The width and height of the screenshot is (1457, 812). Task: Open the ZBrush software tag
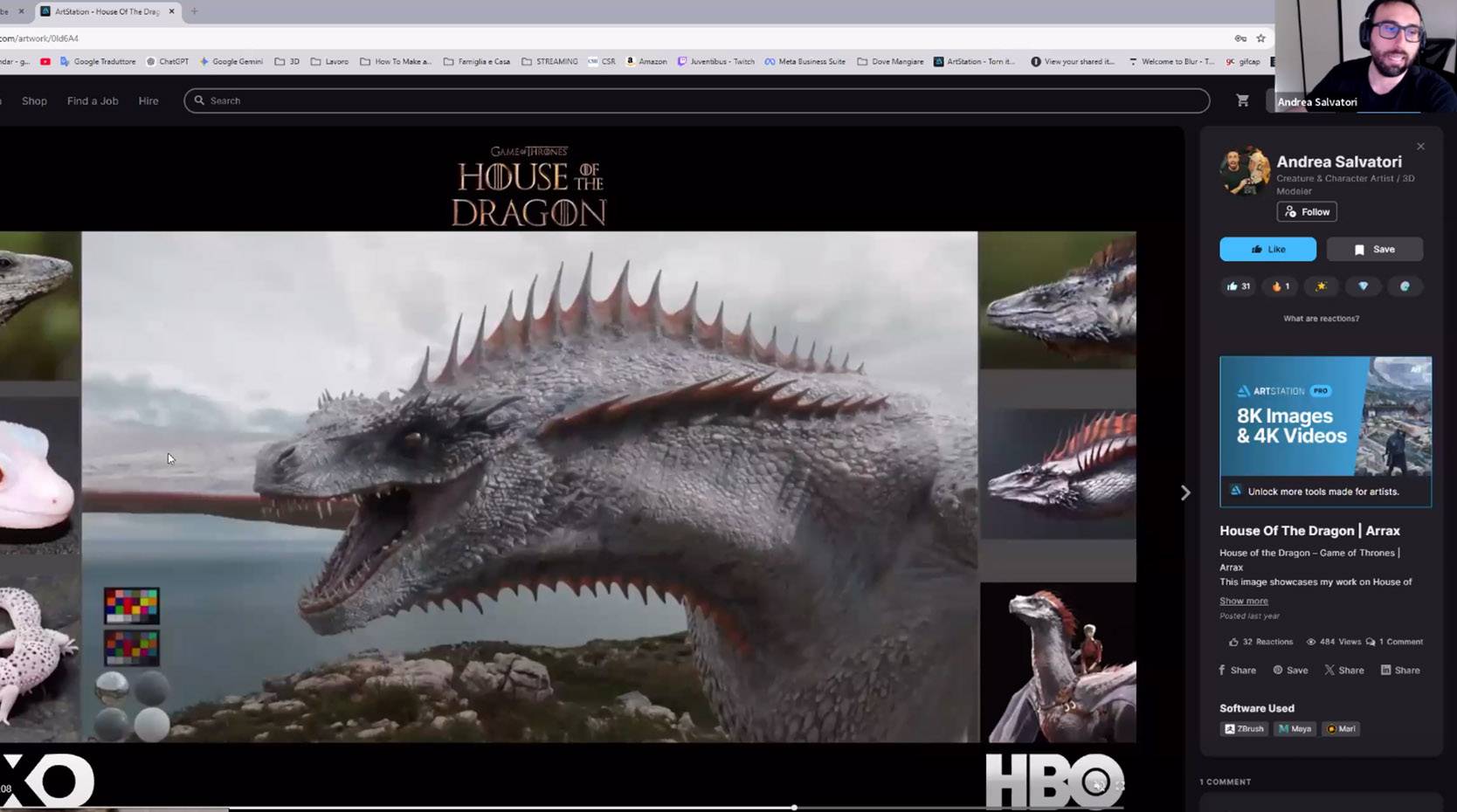[x=1244, y=729]
